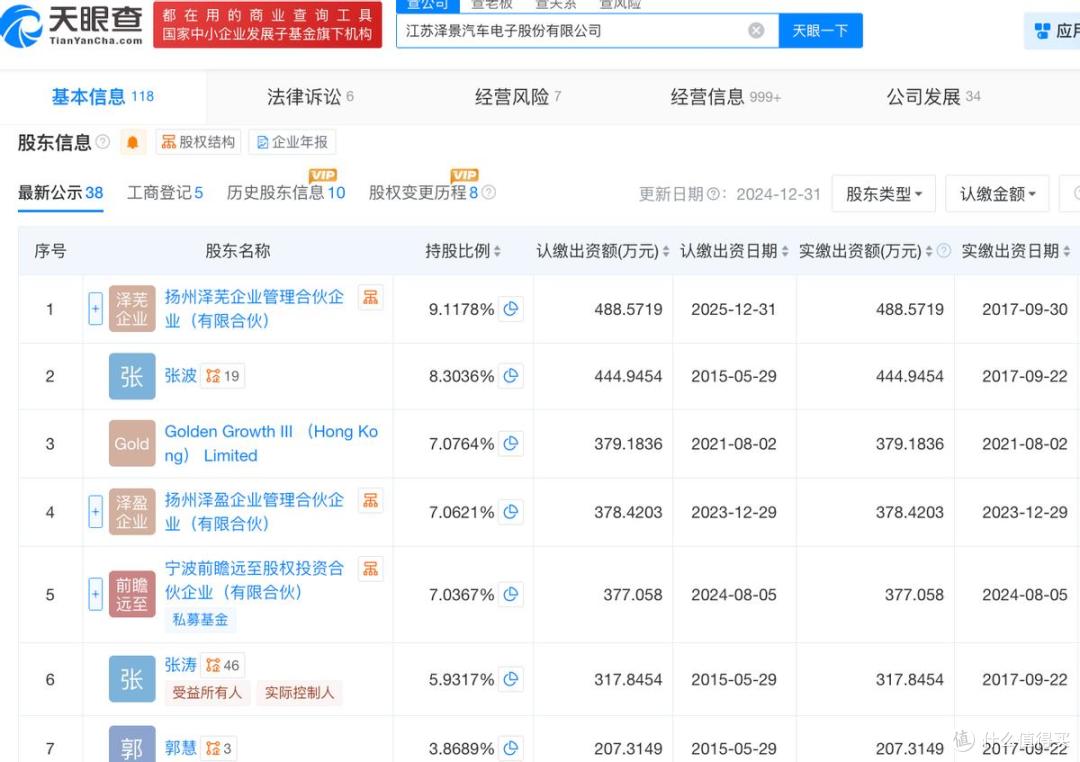1080x762 pixels.
Task: Click the 前瞻远至 avatar thumbnail
Action: (x=132, y=594)
